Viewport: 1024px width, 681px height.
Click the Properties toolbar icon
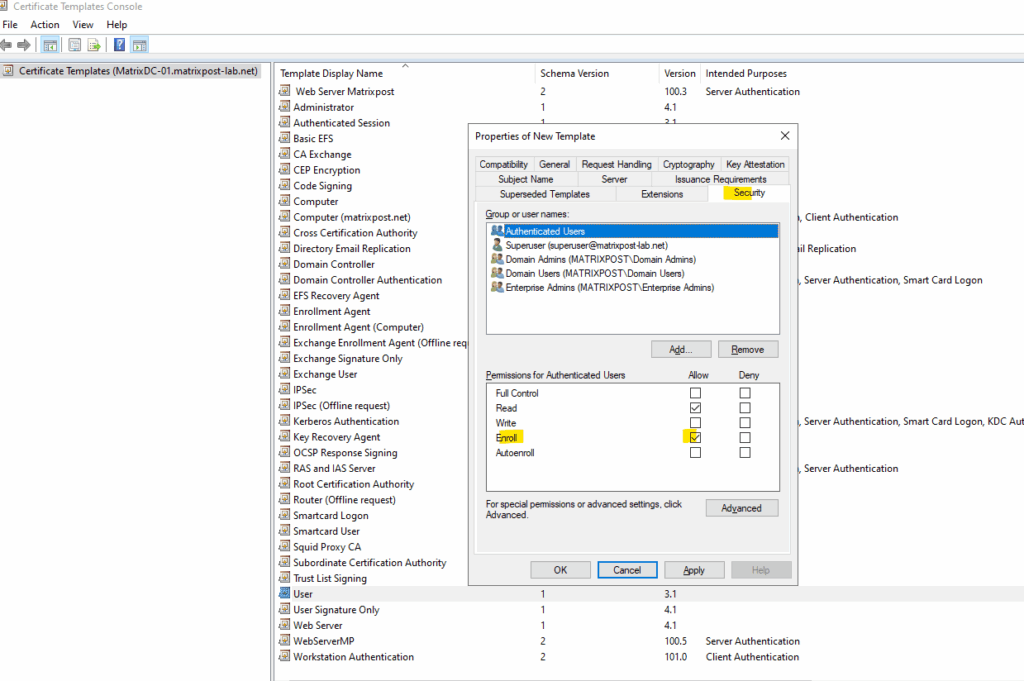point(74,45)
